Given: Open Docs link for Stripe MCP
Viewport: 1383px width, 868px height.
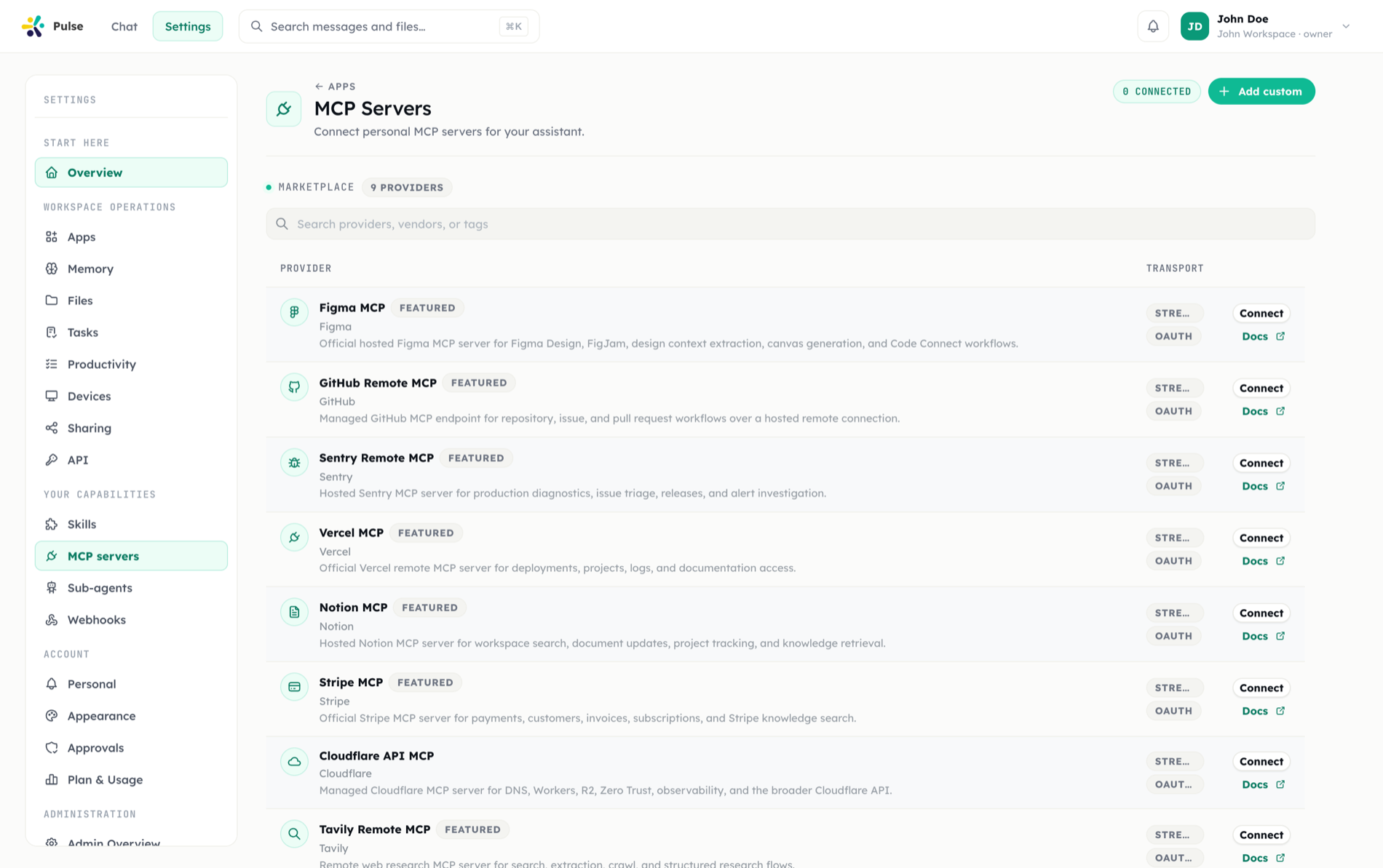Looking at the screenshot, I should pyautogui.click(x=1263, y=712).
